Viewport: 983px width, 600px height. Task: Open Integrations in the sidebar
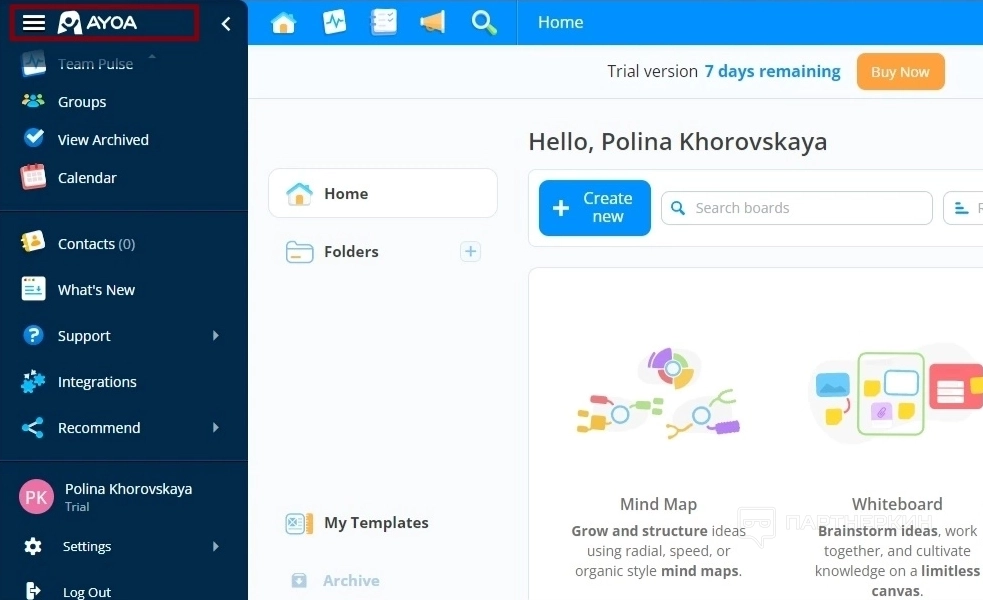(97, 382)
